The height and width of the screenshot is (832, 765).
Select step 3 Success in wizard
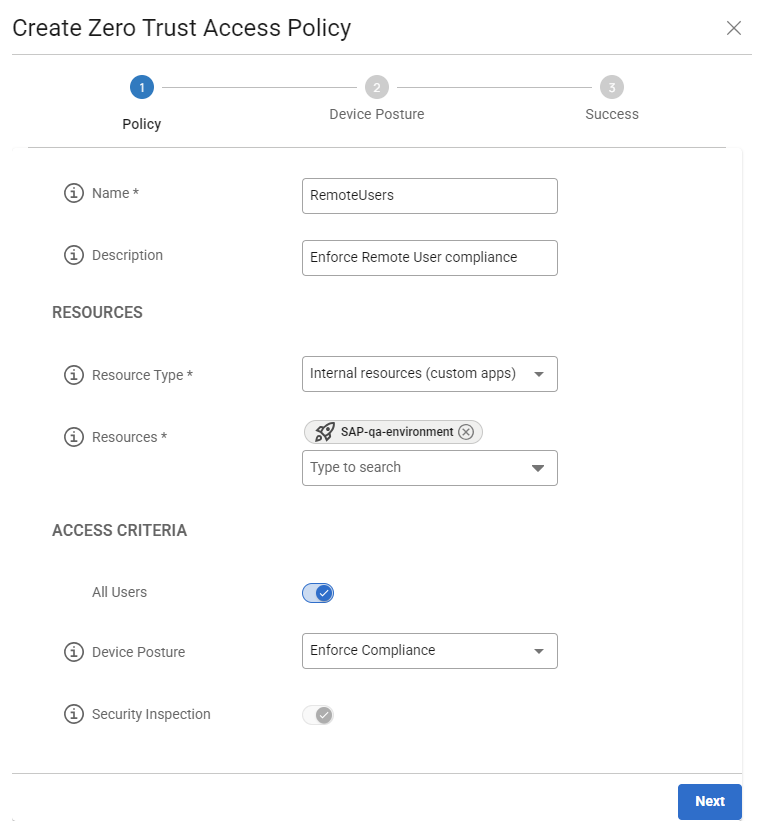tap(612, 88)
